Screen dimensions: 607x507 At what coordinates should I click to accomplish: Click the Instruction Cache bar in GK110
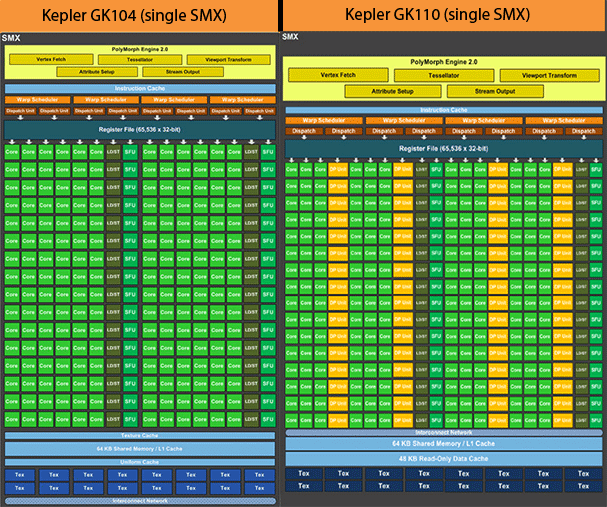point(444,110)
